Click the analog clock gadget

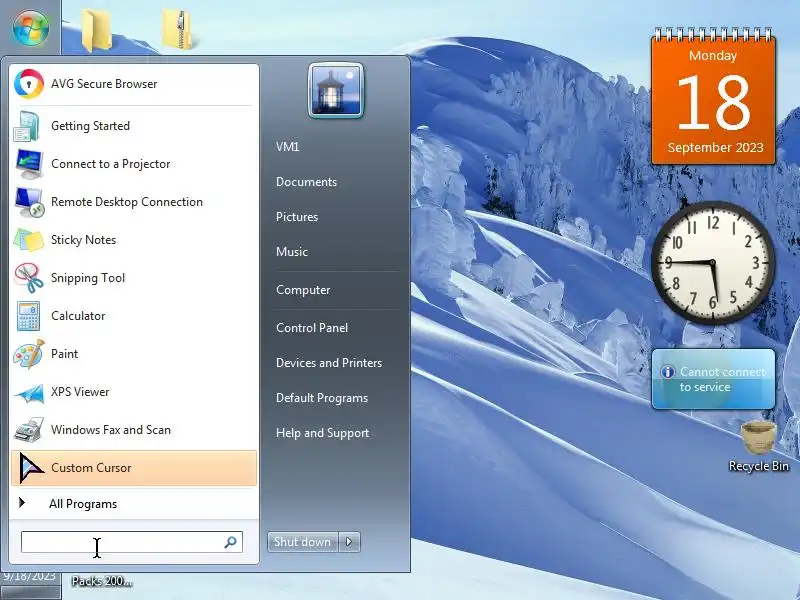(x=713, y=263)
